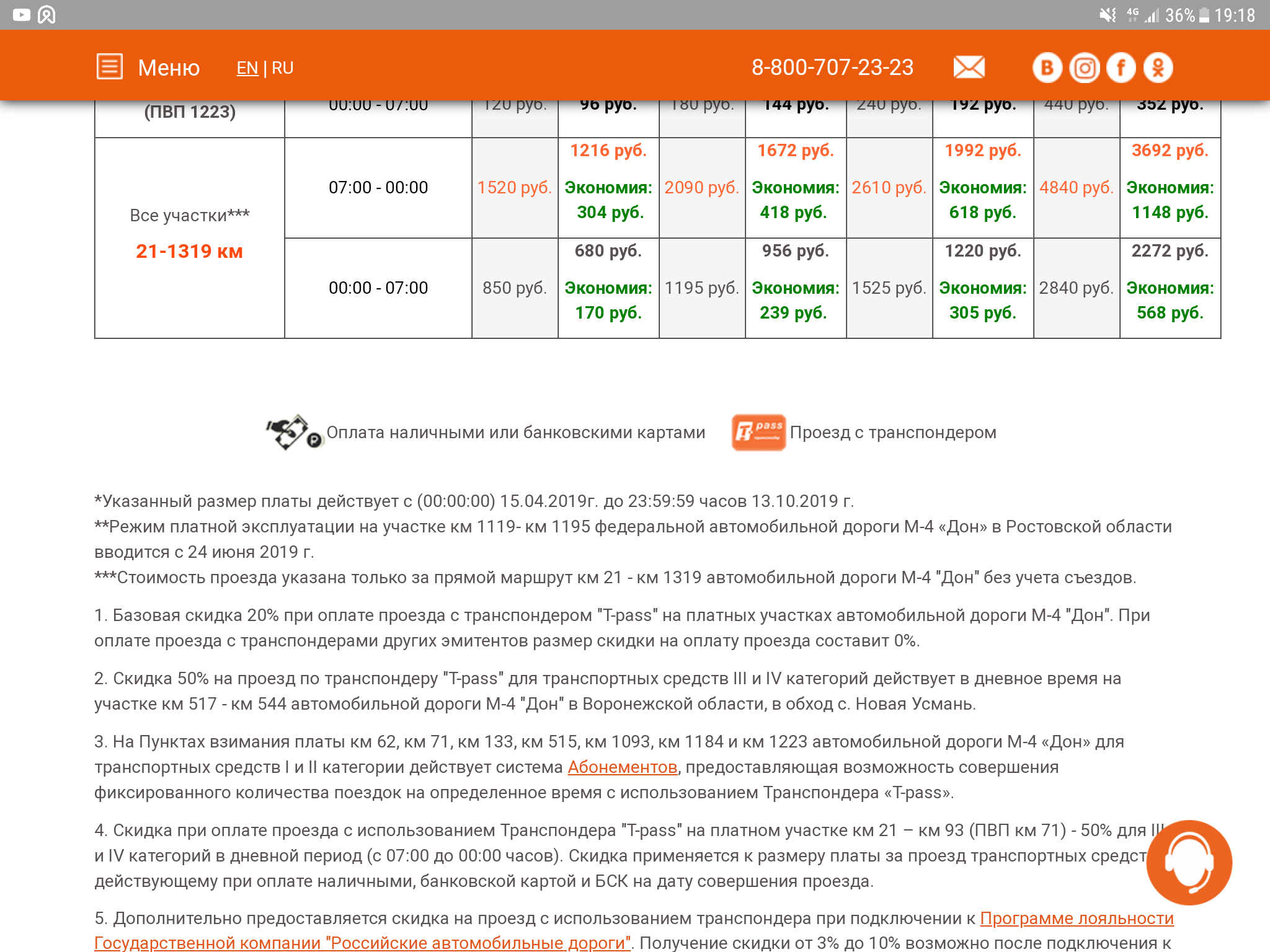The width and height of the screenshot is (1270, 952).
Task: Call phone number 8-800-707-23-23
Action: (832, 68)
